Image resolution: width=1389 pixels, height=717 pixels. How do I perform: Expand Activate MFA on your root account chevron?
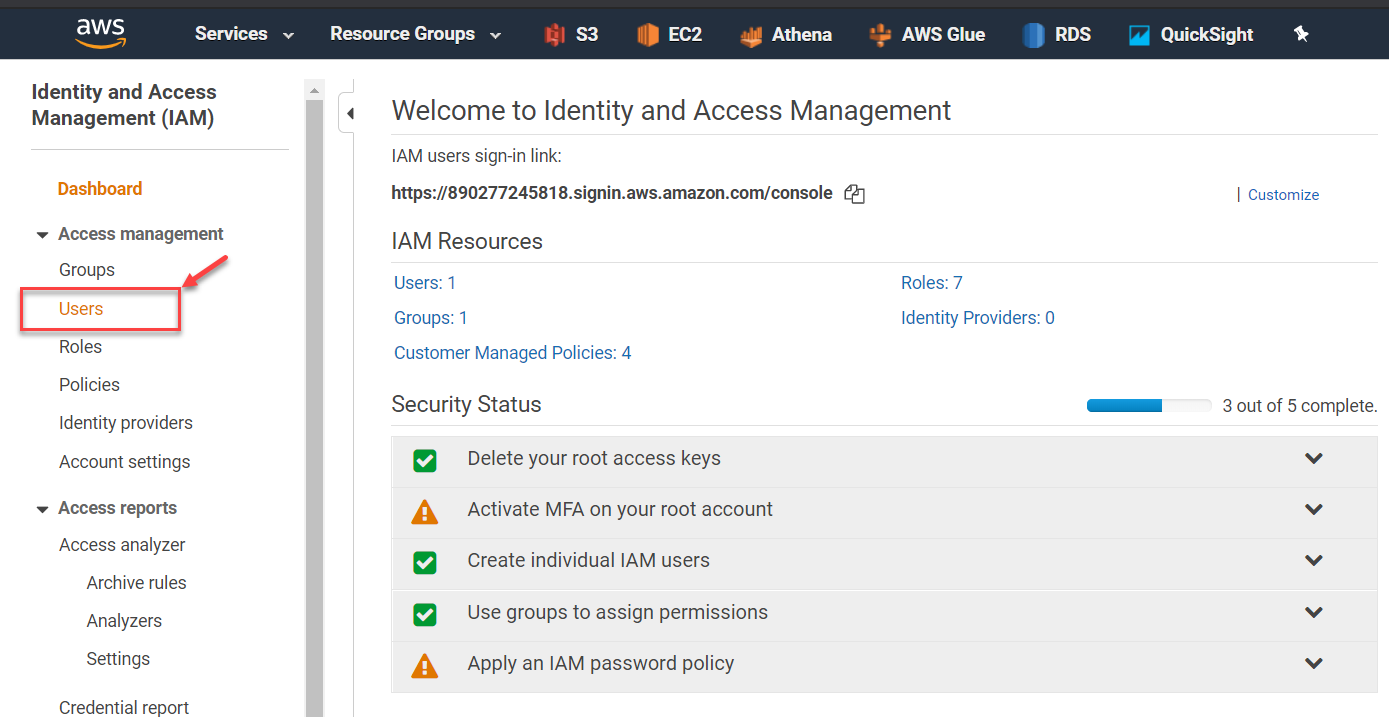(1314, 509)
